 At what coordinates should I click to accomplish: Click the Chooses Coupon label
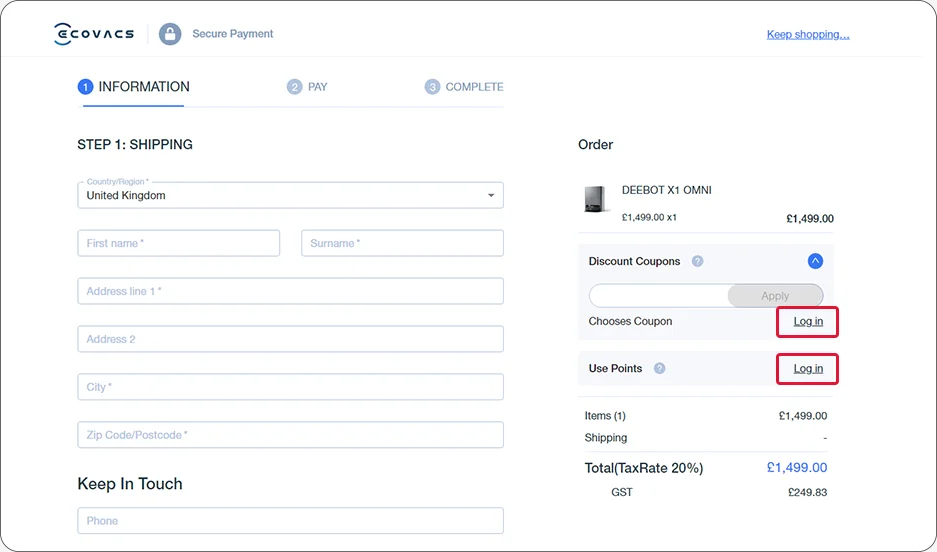(x=630, y=321)
